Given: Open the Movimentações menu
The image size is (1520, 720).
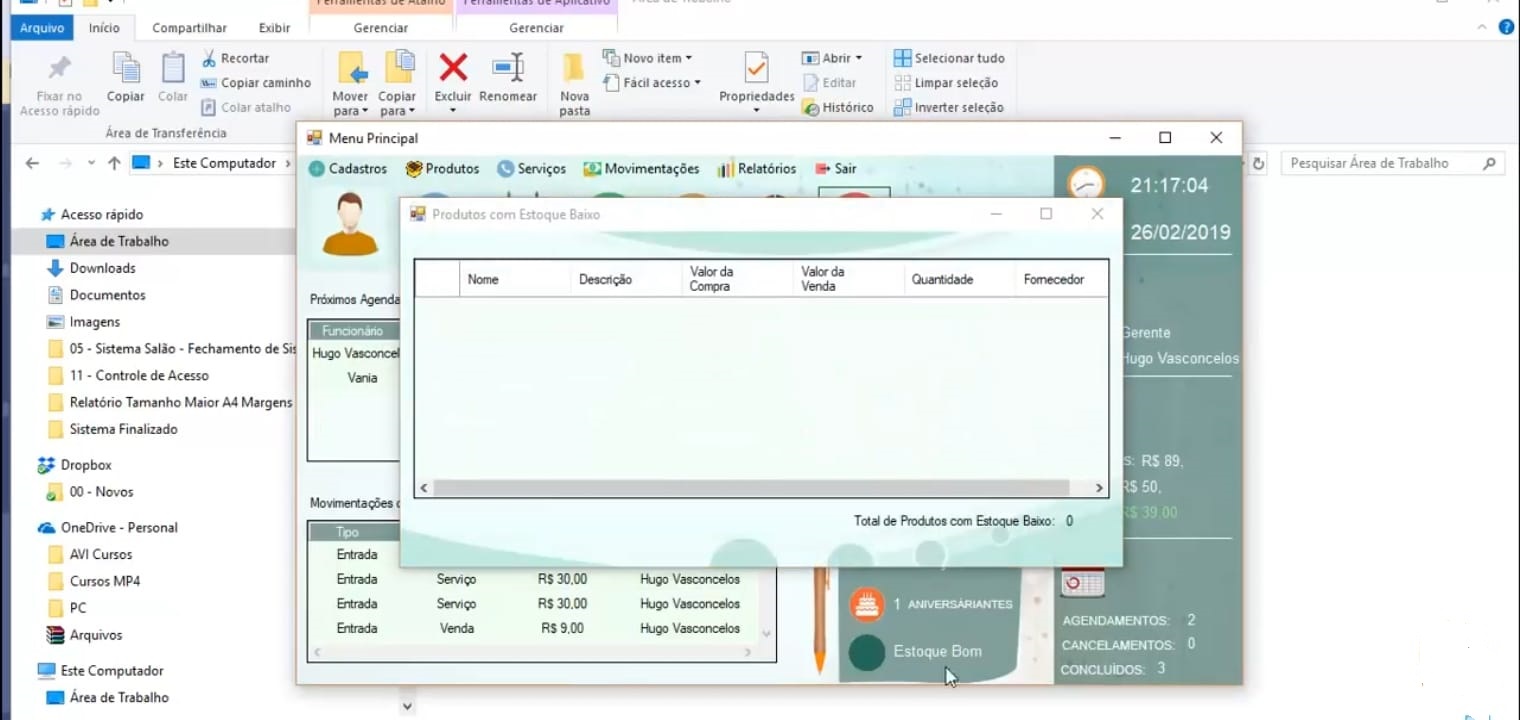Looking at the screenshot, I should click(x=642, y=169).
